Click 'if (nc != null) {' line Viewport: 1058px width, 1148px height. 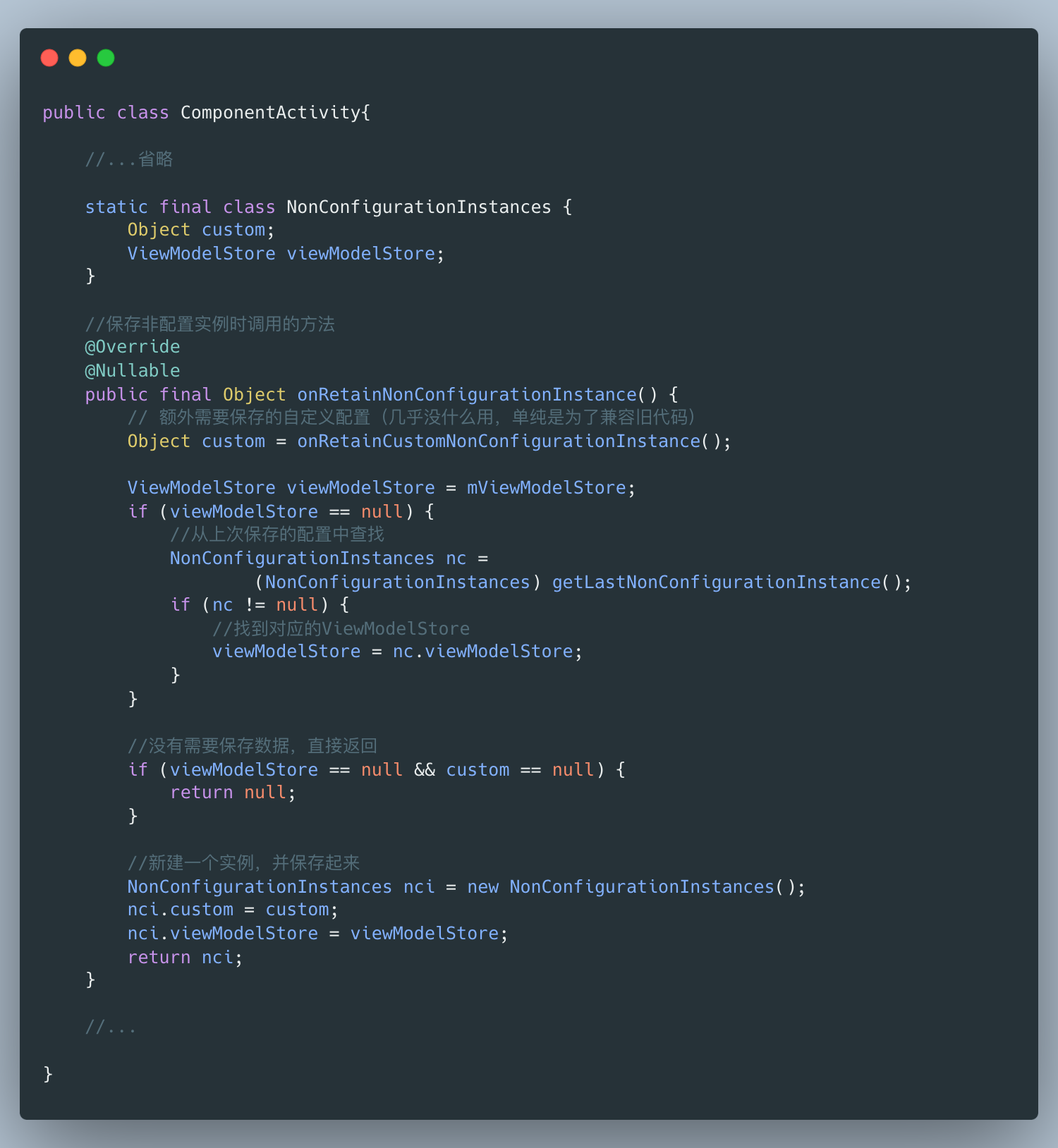click(x=260, y=605)
